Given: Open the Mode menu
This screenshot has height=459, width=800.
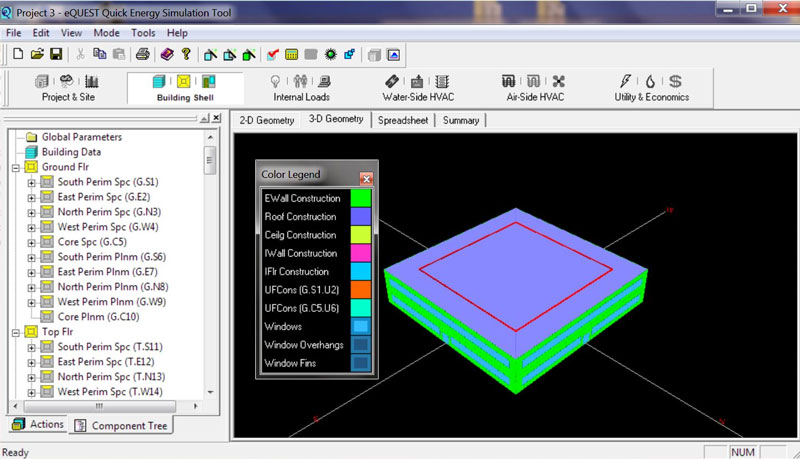Looking at the screenshot, I should (106, 33).
